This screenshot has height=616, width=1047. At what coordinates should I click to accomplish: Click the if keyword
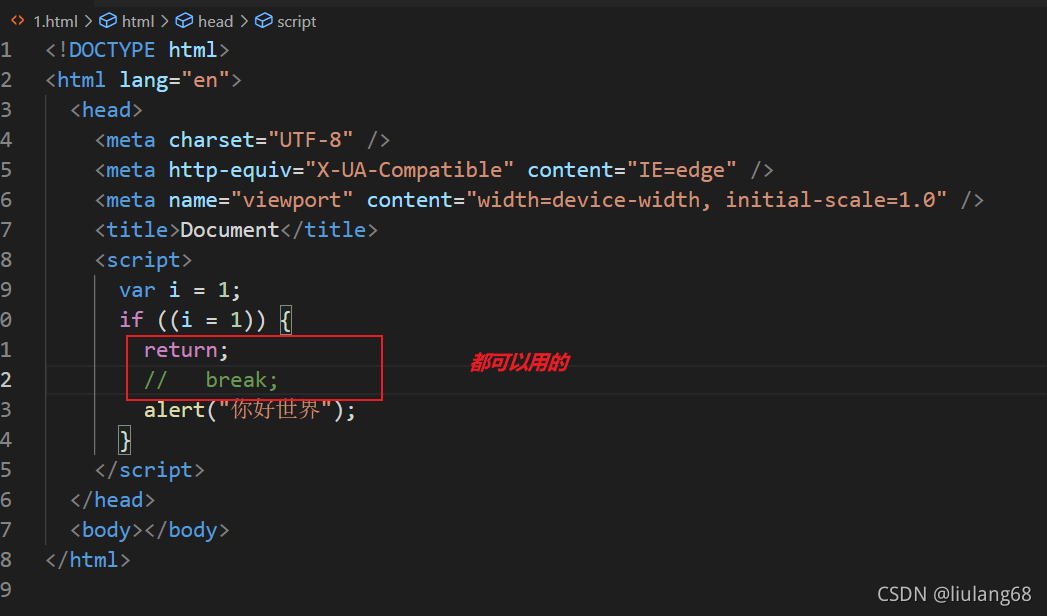tap(132, 320)
